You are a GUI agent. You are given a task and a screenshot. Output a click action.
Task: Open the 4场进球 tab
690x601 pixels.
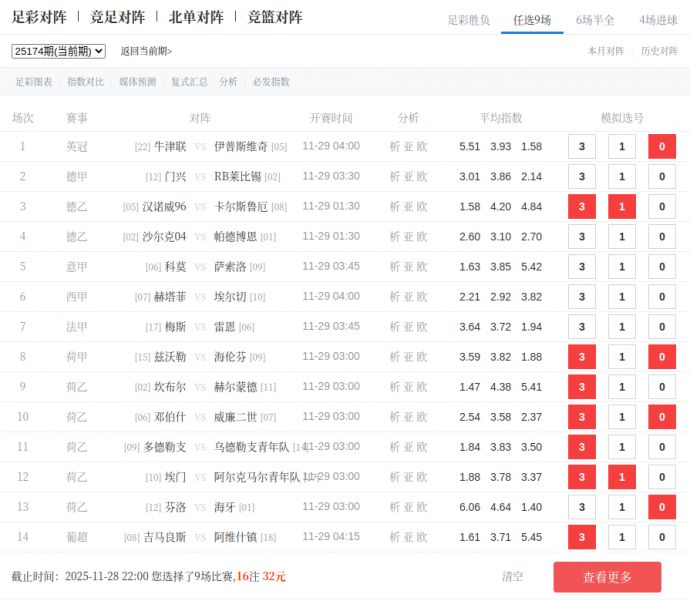click(x=658, y=20)
